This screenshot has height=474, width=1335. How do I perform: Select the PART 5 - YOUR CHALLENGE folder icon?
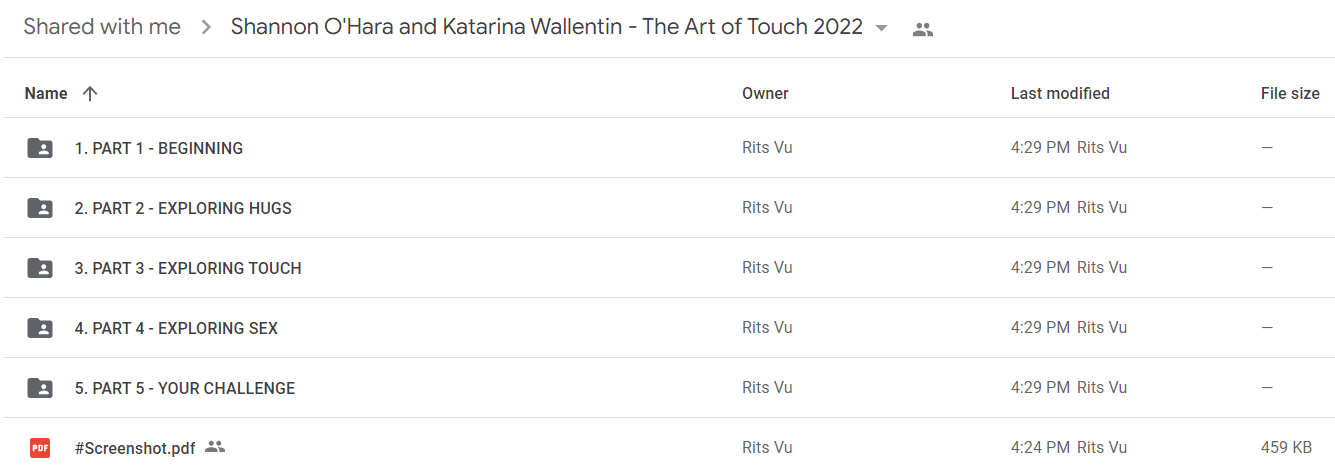click(x=40, y=388)
